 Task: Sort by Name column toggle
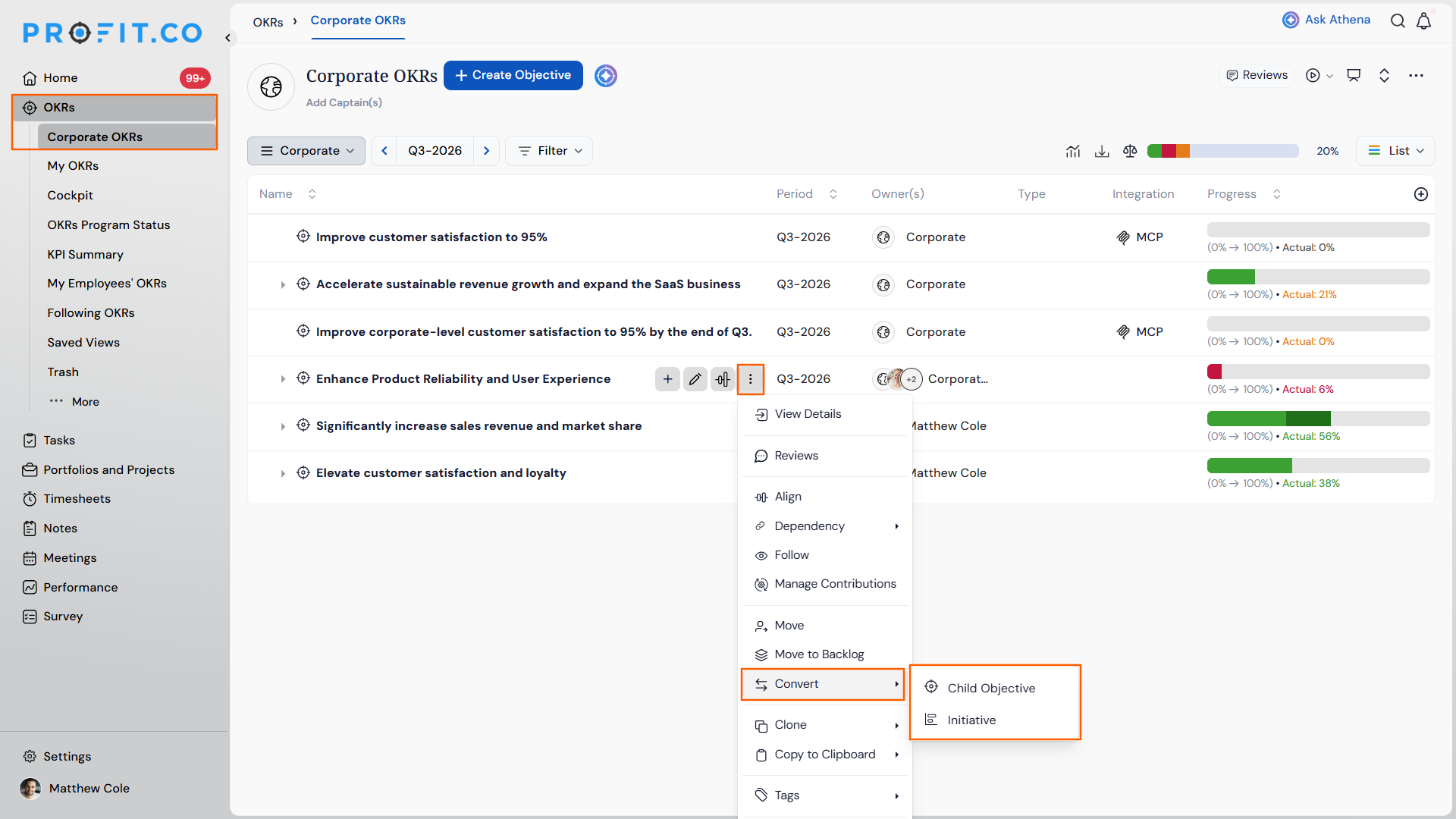(312, 194)
